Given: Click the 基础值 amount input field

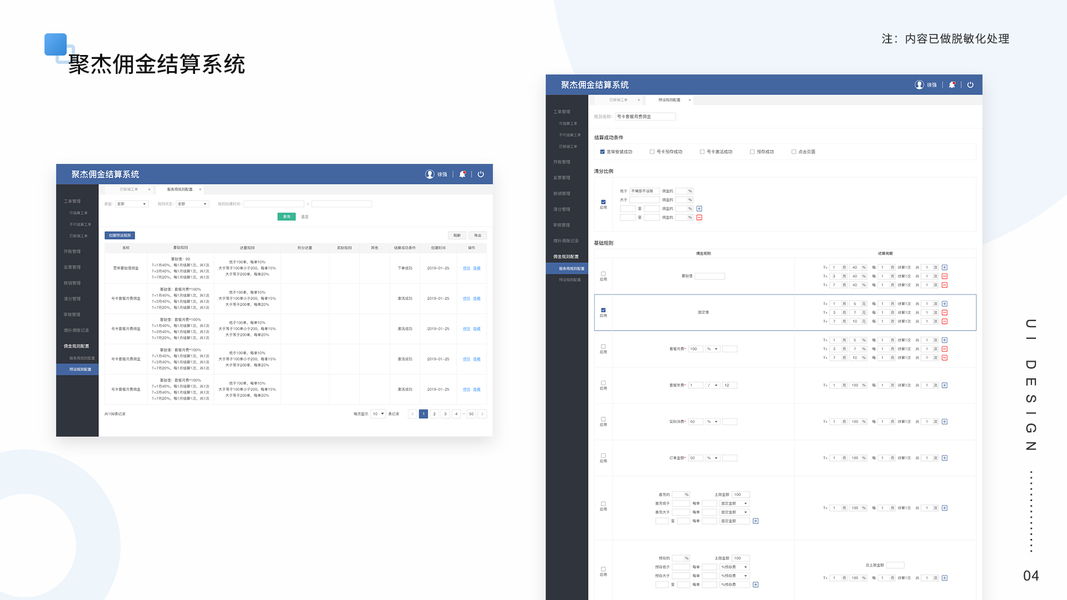Looking at the screenshot, I should click(x=710, y=276).
